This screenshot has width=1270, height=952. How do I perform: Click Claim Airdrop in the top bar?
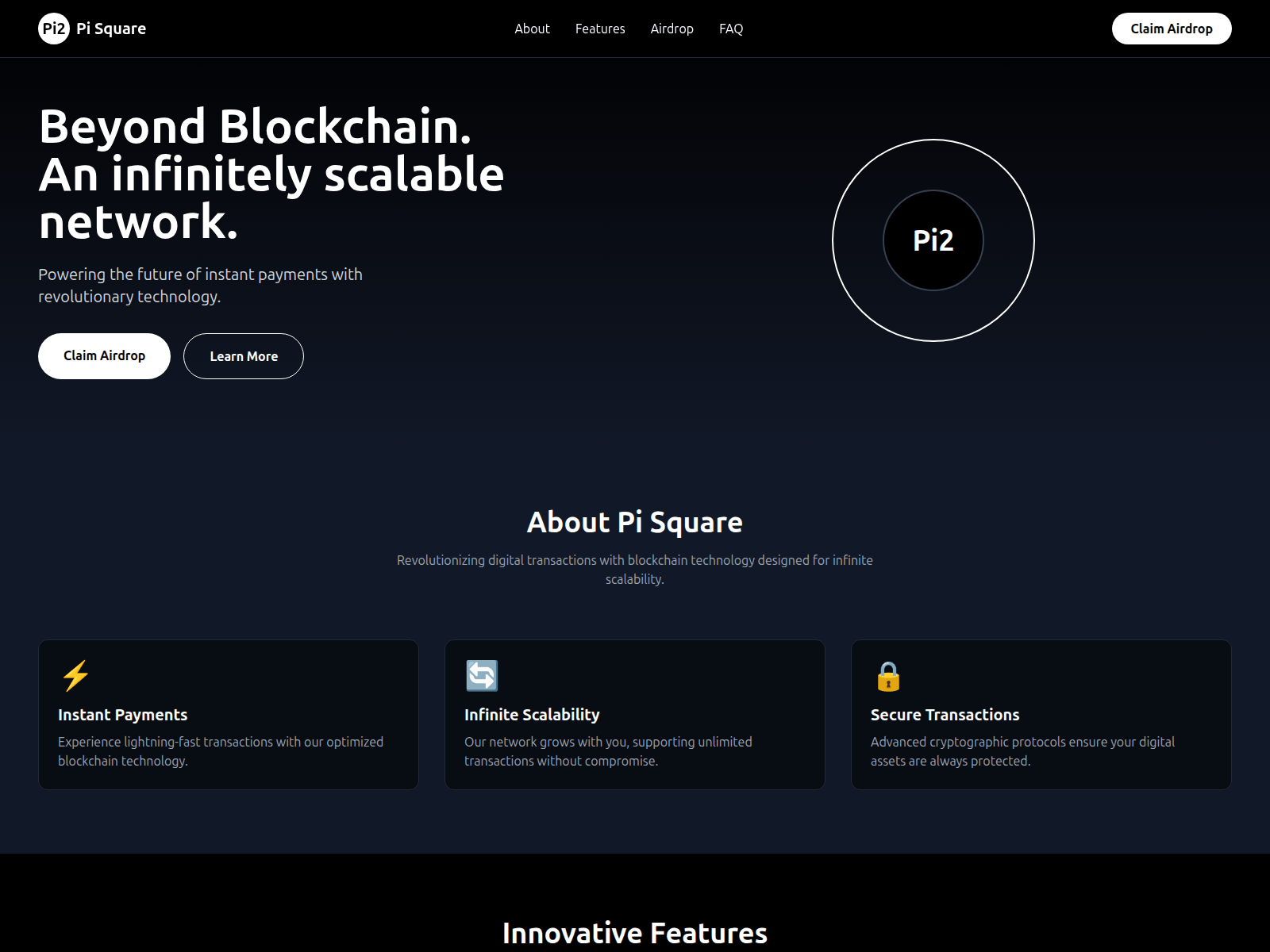tap(1172, 28)
